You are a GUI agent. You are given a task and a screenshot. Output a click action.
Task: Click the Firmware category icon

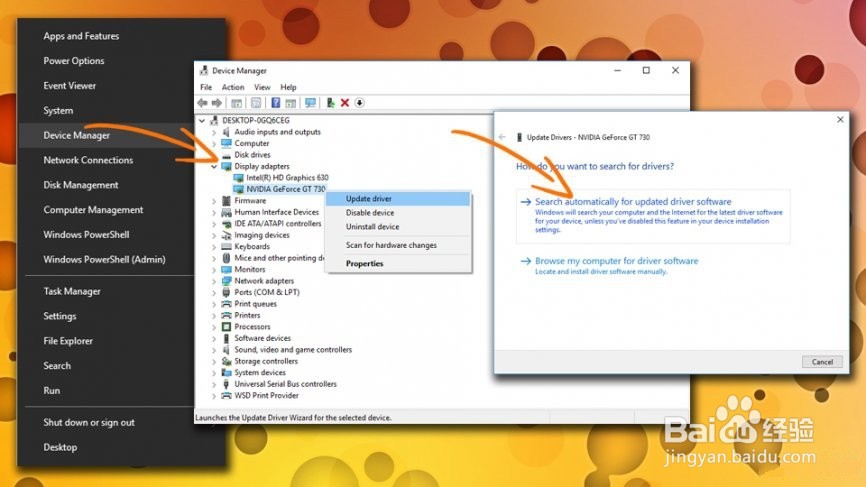[226, 200]
